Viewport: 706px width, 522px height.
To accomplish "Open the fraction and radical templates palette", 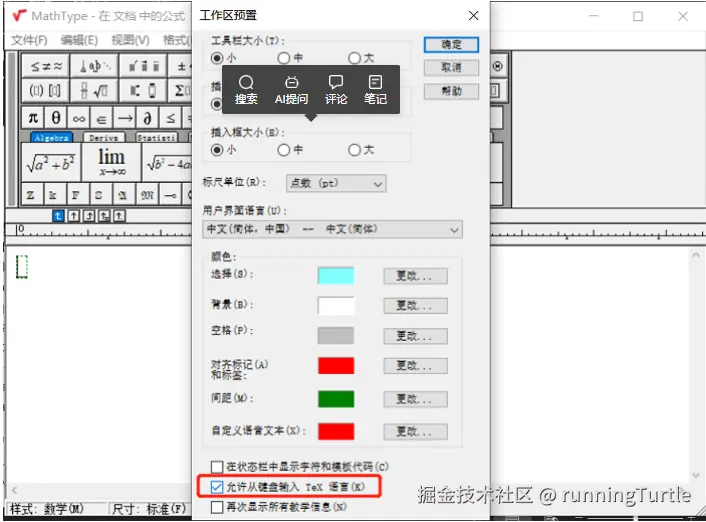I will click(94, 91).
